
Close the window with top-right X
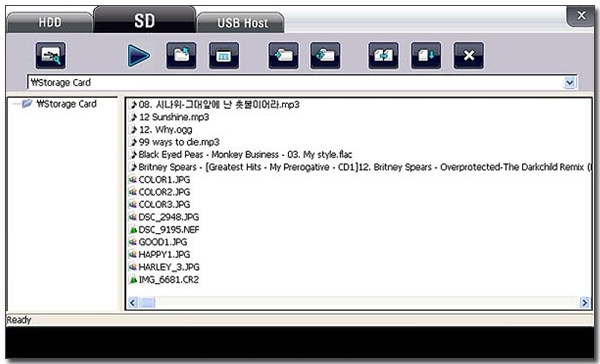[x=581, y=16]
